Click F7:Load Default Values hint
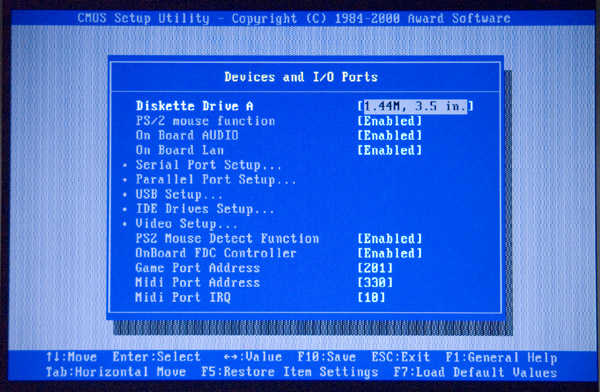Screen dimensions: 600x392 475,372
